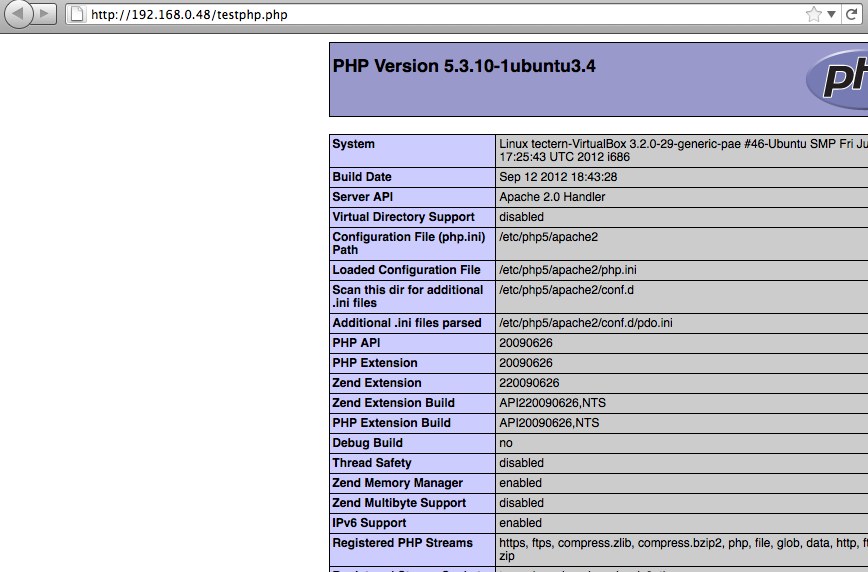
Task: Select the Linux tectern-VirtualBox system value
Action: 684,151
